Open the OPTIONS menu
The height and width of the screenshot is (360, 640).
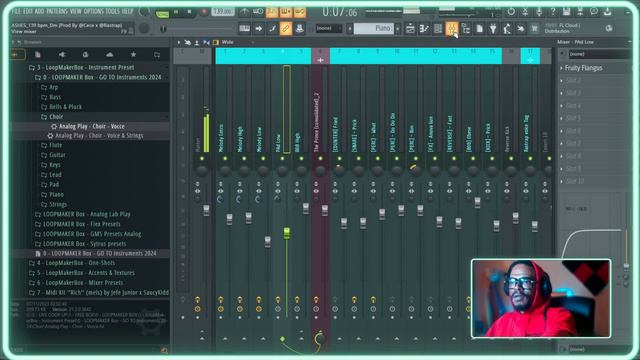tap(94, 11)
